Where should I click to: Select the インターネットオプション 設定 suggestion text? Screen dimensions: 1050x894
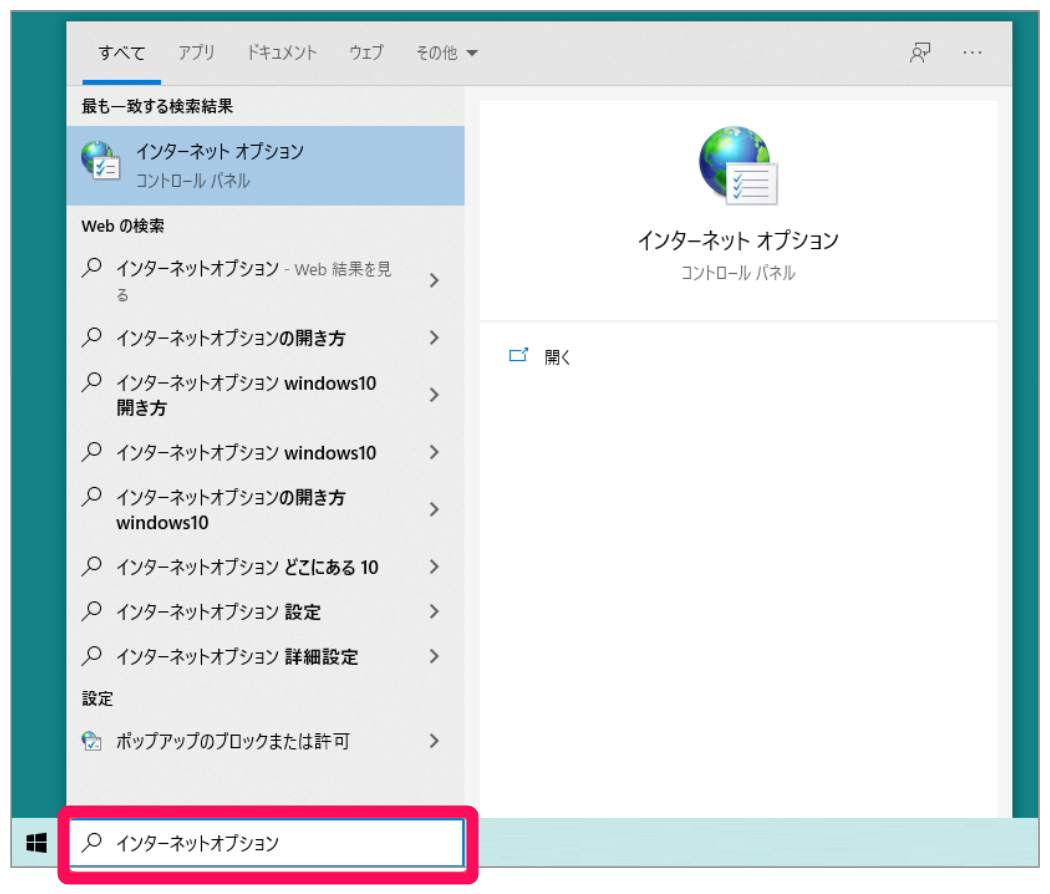pos(218,611)
